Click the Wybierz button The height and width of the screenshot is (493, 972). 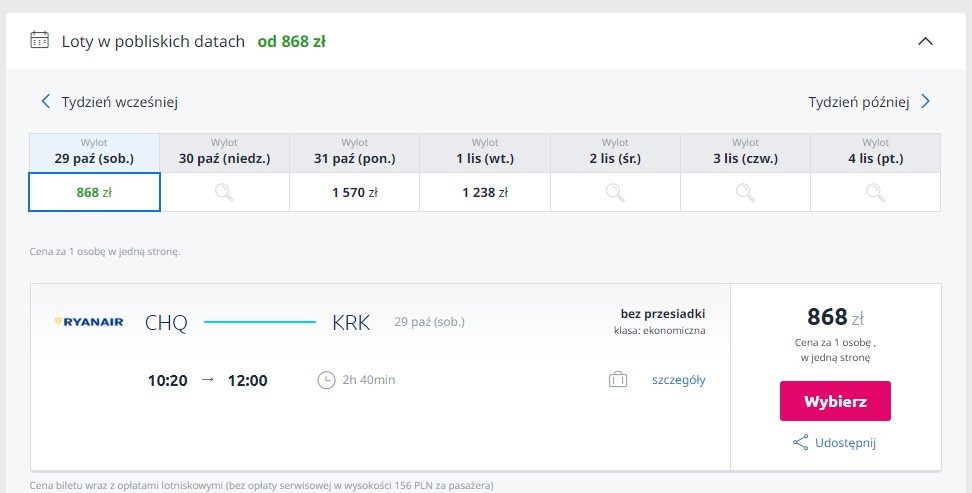[835, 401]
